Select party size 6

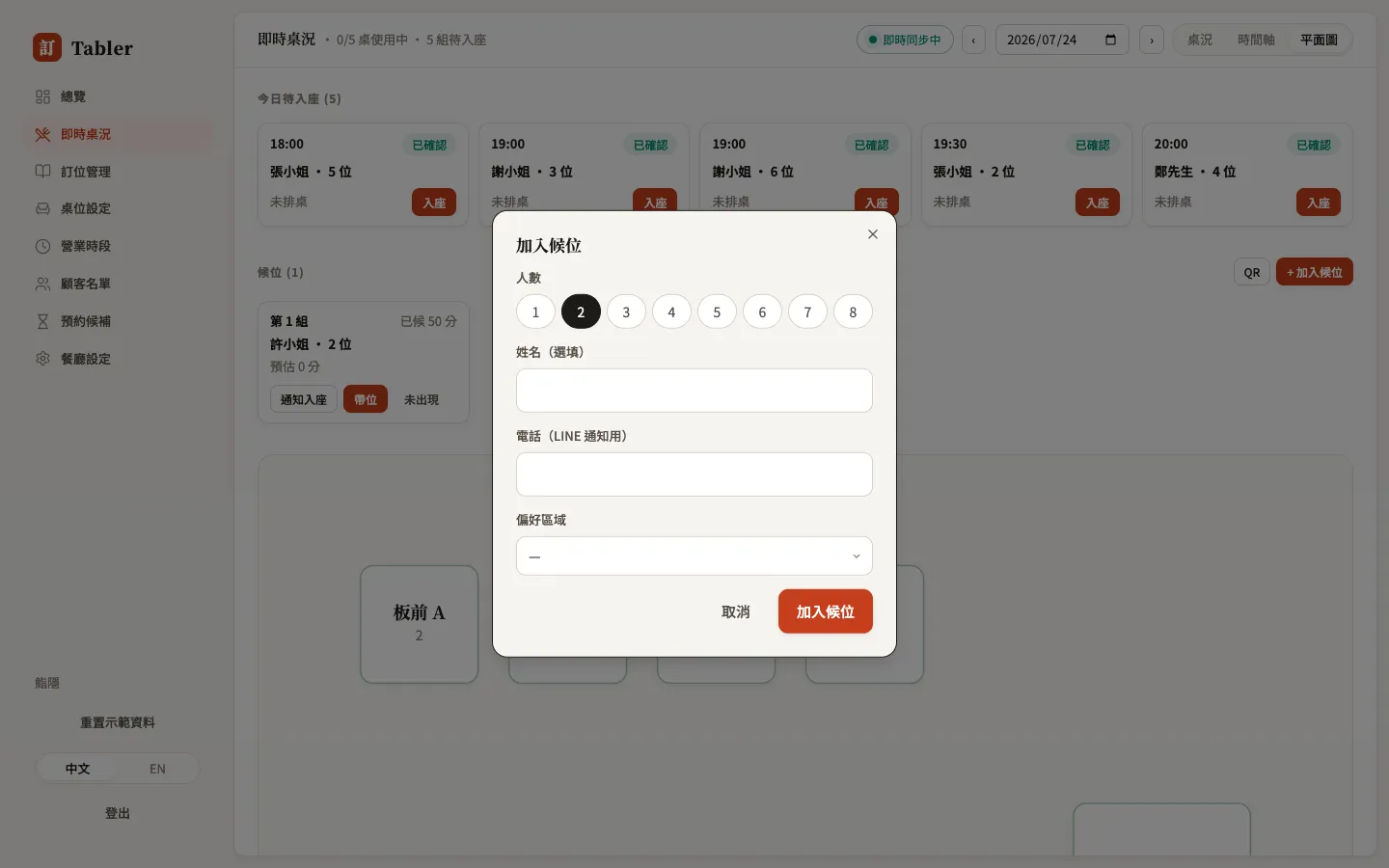[x=762, y=312]
